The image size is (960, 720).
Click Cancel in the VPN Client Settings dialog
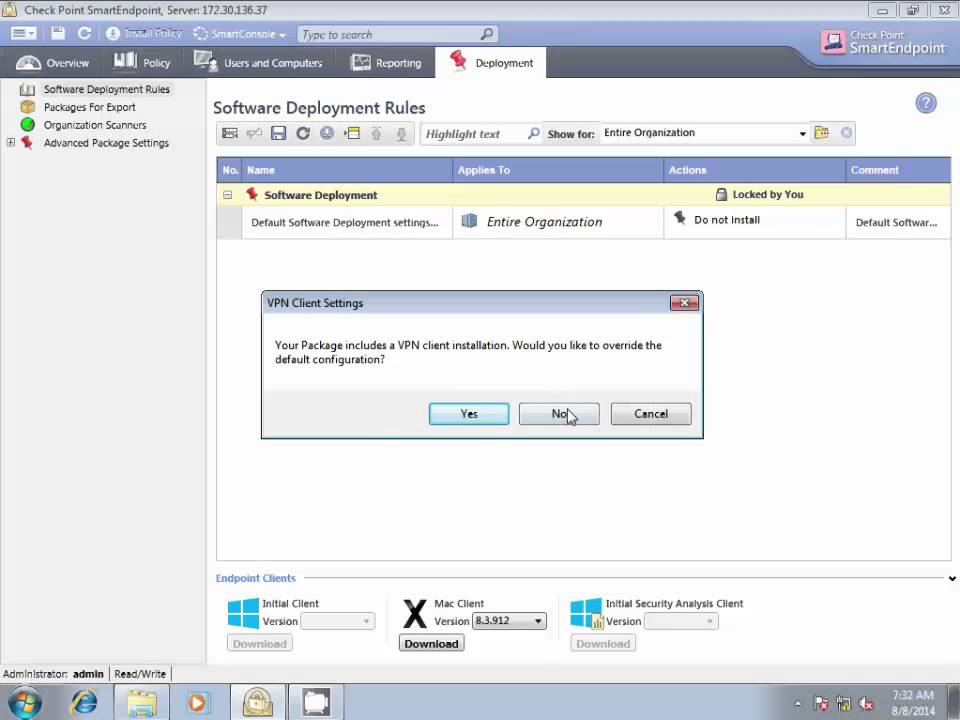tap(651, 414)
